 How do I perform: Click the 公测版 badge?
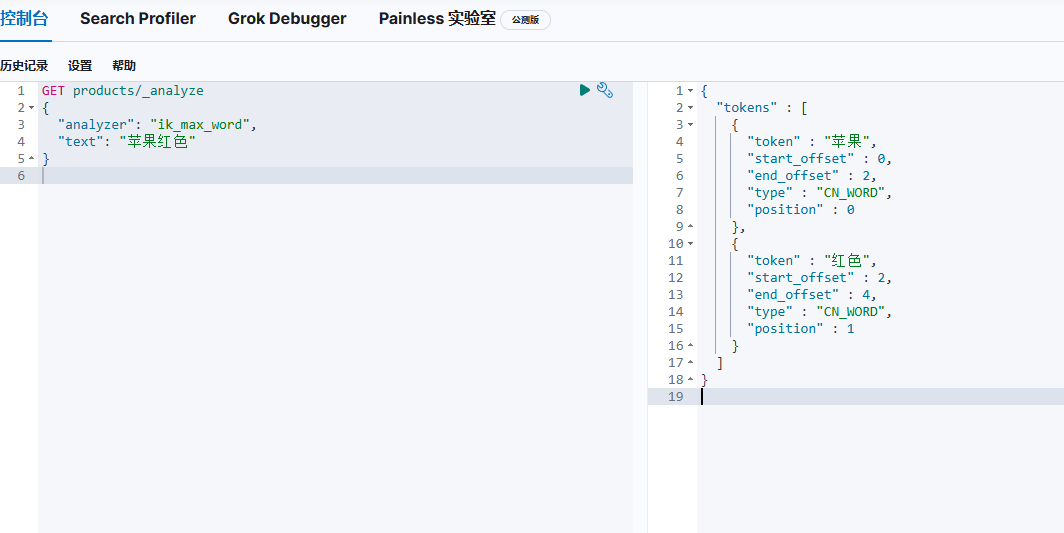point(525,20)
